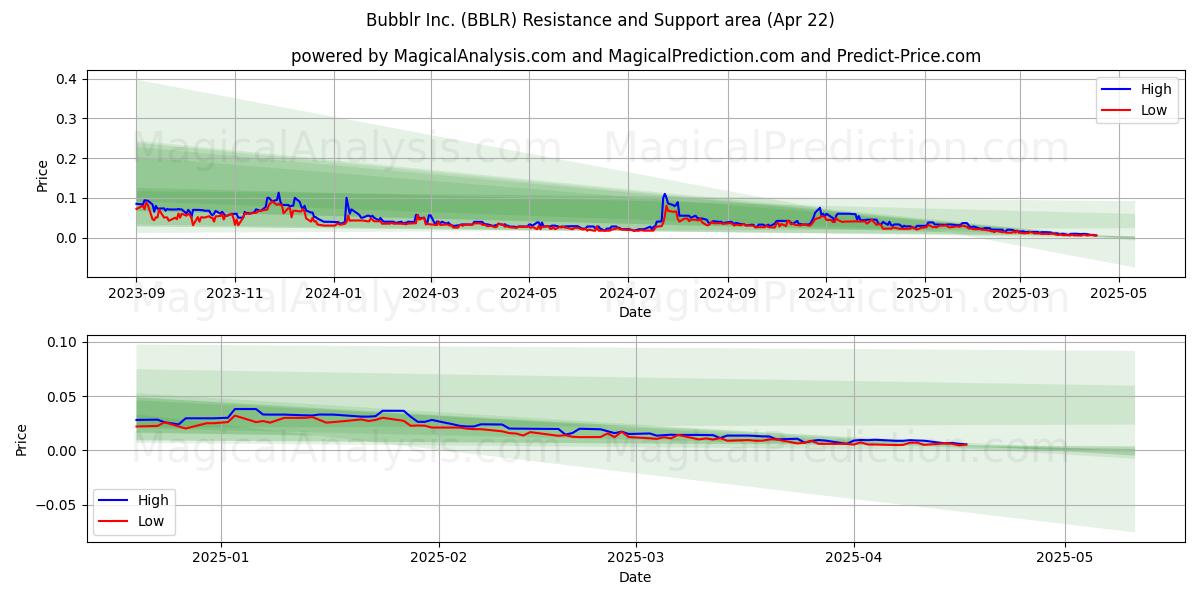This screenshot has width=1200, height=600.
Task: Click the '2023-11' x-axis label
Action: (235, 294)
